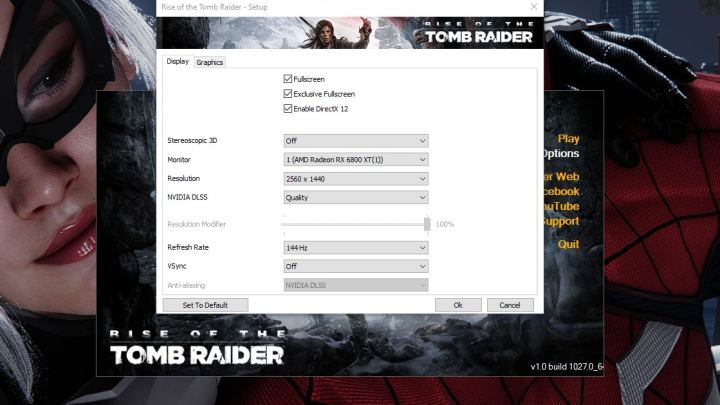Open the Stereoscopic 3D dropdown
This screenshot has width=720, height=405.
(356, 141)
